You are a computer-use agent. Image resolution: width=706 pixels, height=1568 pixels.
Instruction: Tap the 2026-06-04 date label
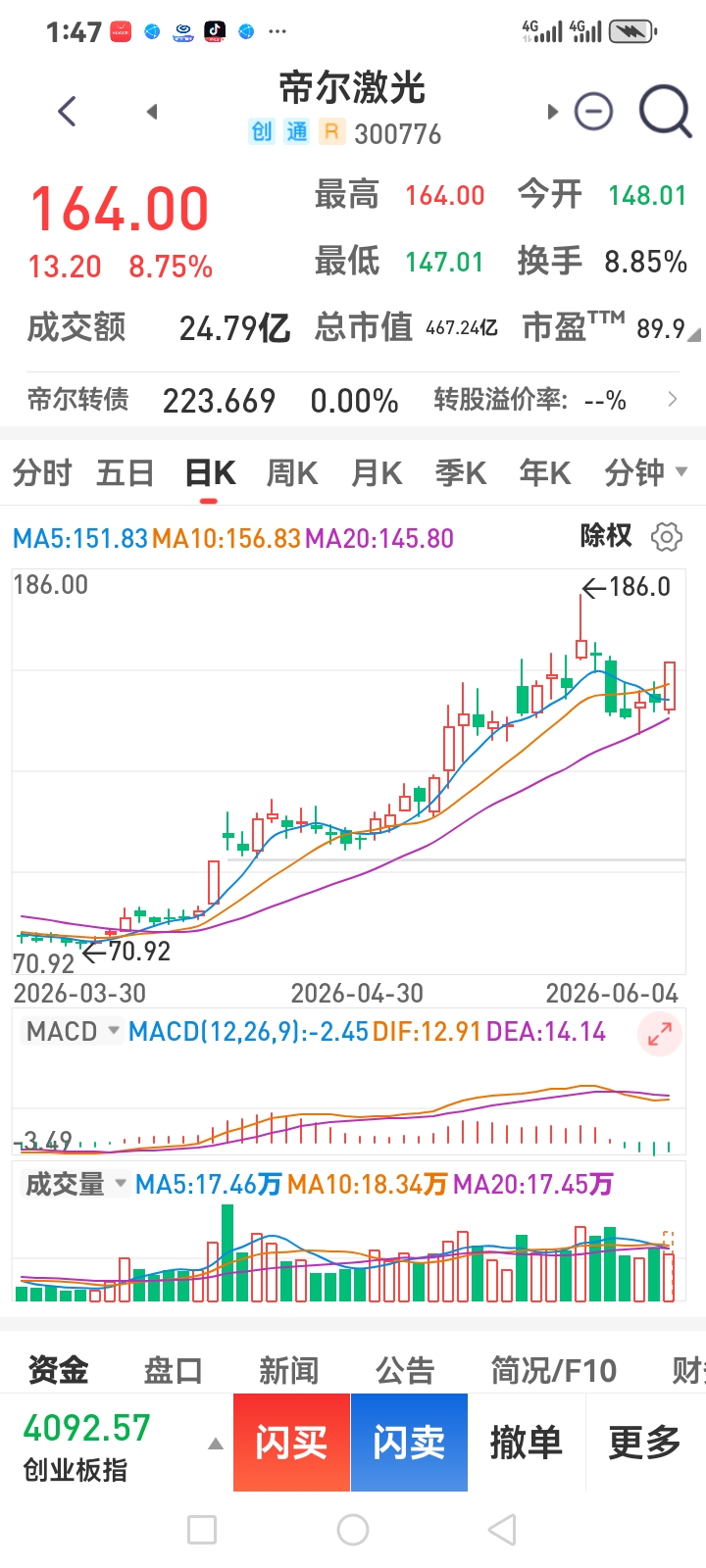click(x=612, y=993)
